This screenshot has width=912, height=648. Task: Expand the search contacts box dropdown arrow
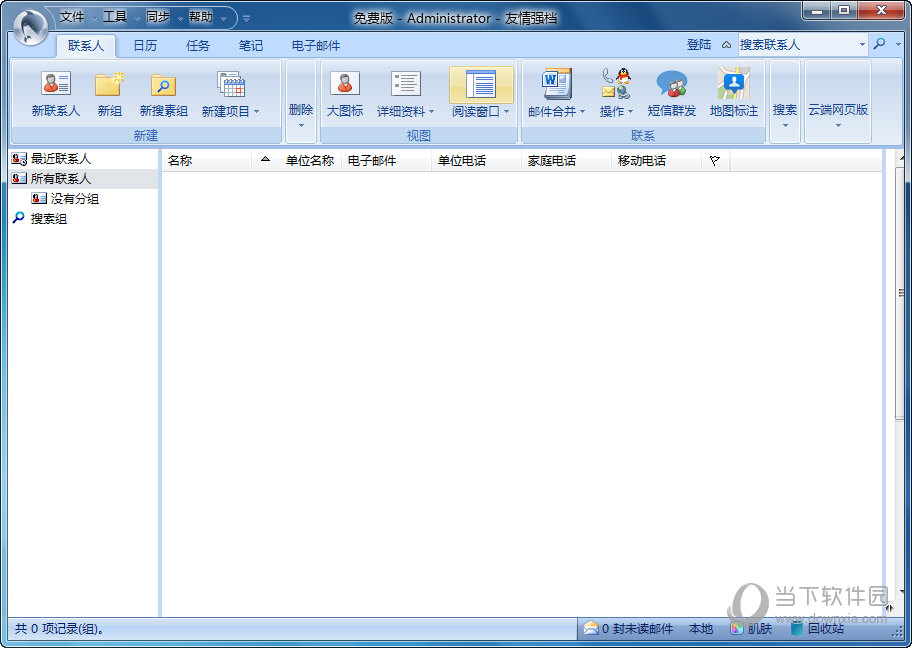coord(863,44)
